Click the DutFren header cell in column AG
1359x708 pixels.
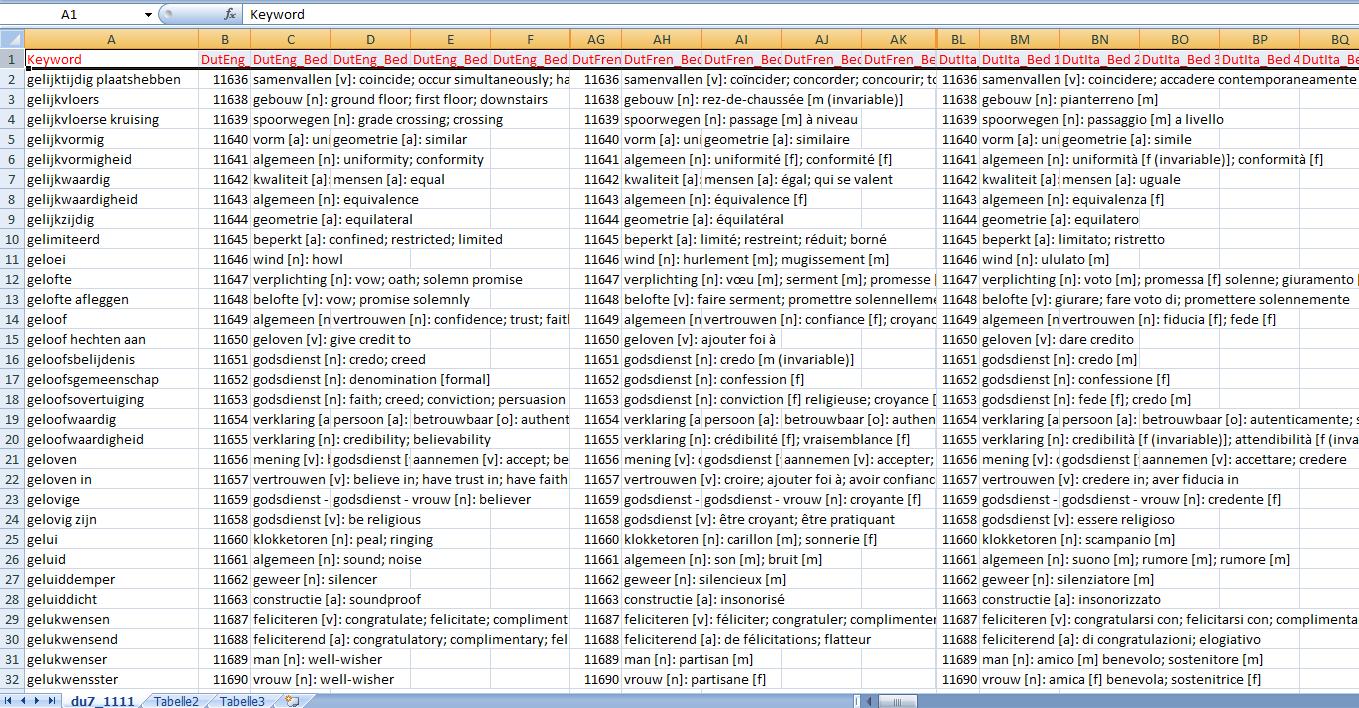(x=596, y=59)
